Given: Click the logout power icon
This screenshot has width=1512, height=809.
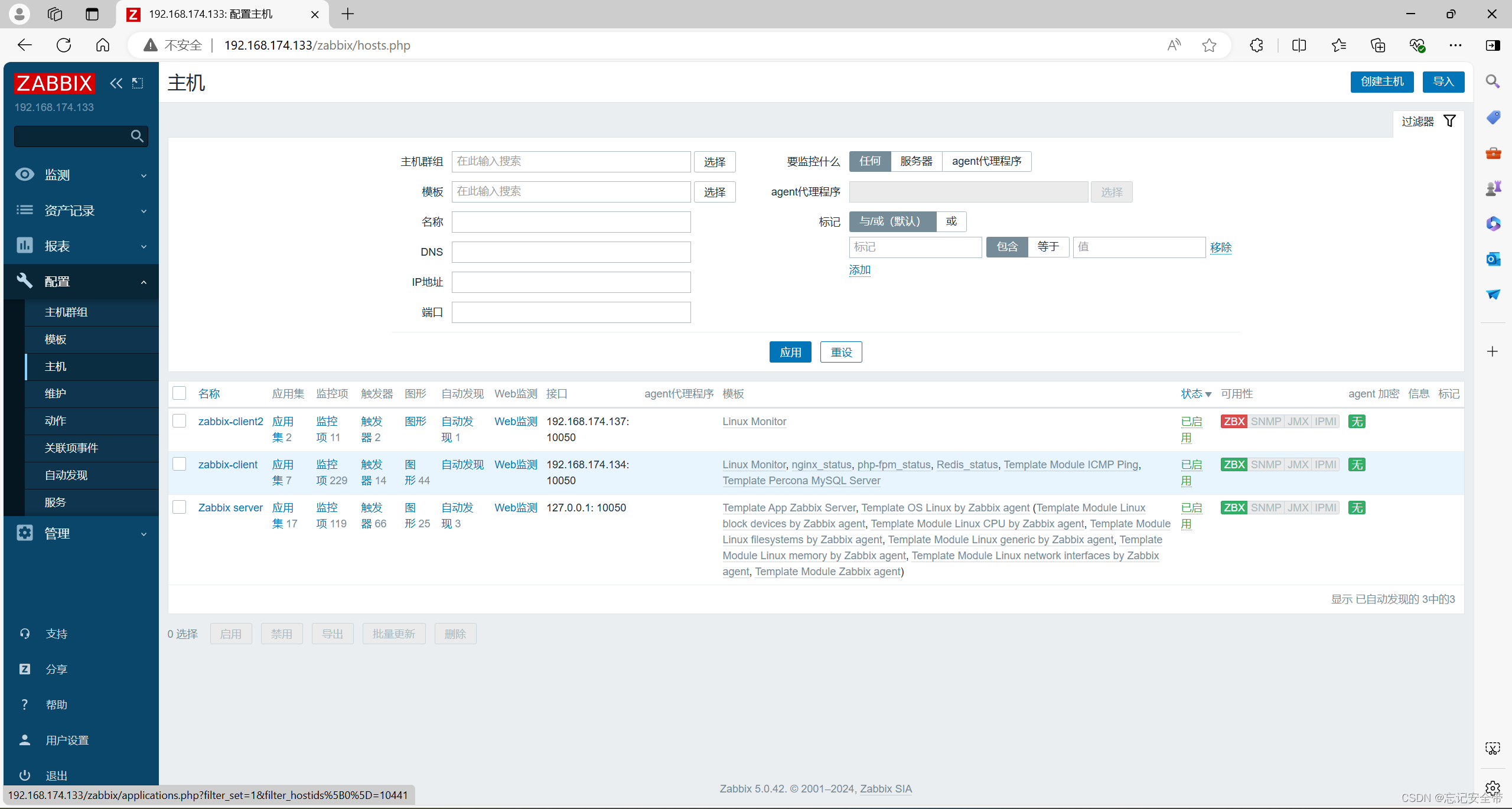Looking at the screenshot, I should point(25,775).
